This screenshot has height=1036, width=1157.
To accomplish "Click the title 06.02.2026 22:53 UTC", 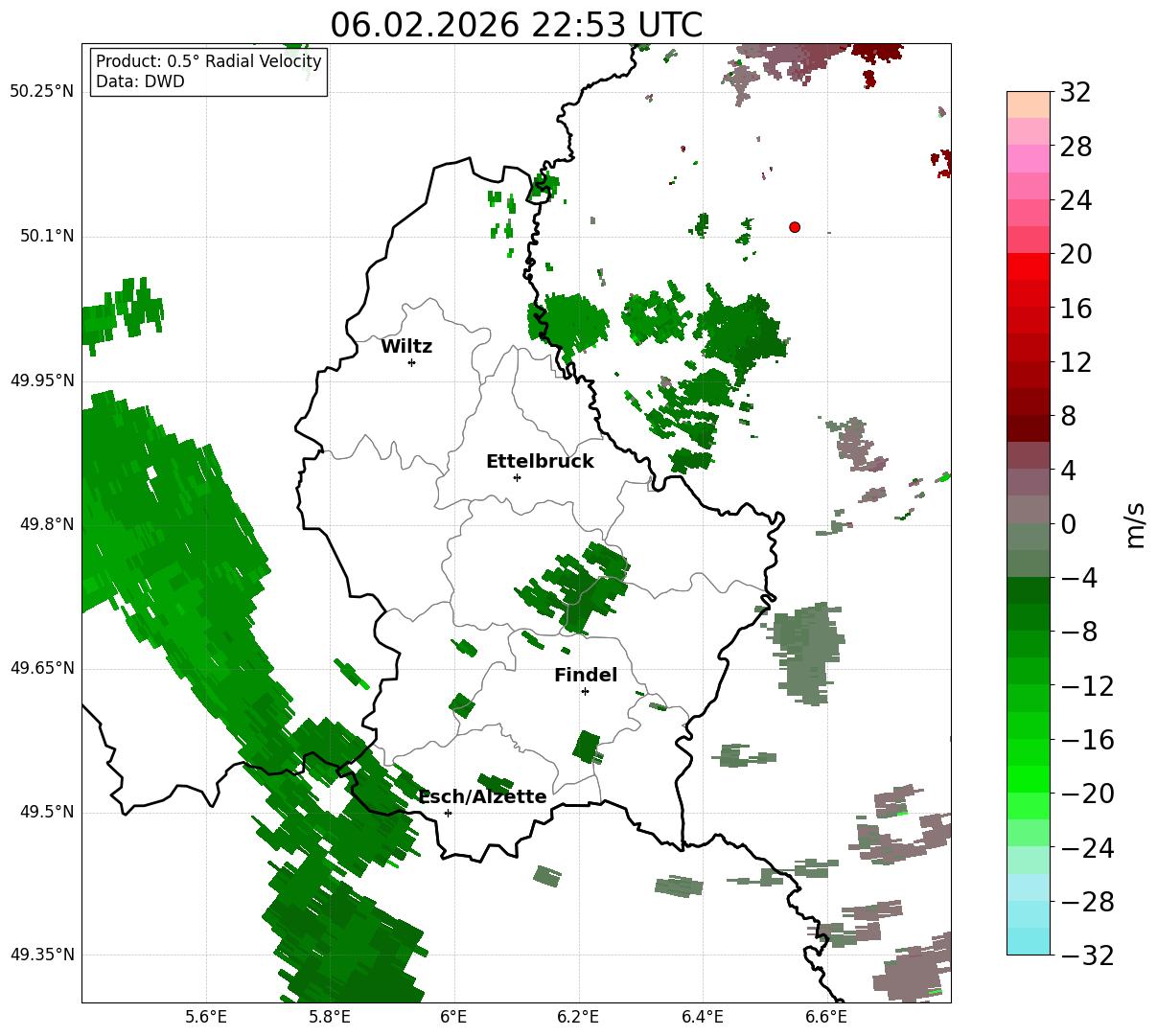I will tap(516, 25).
